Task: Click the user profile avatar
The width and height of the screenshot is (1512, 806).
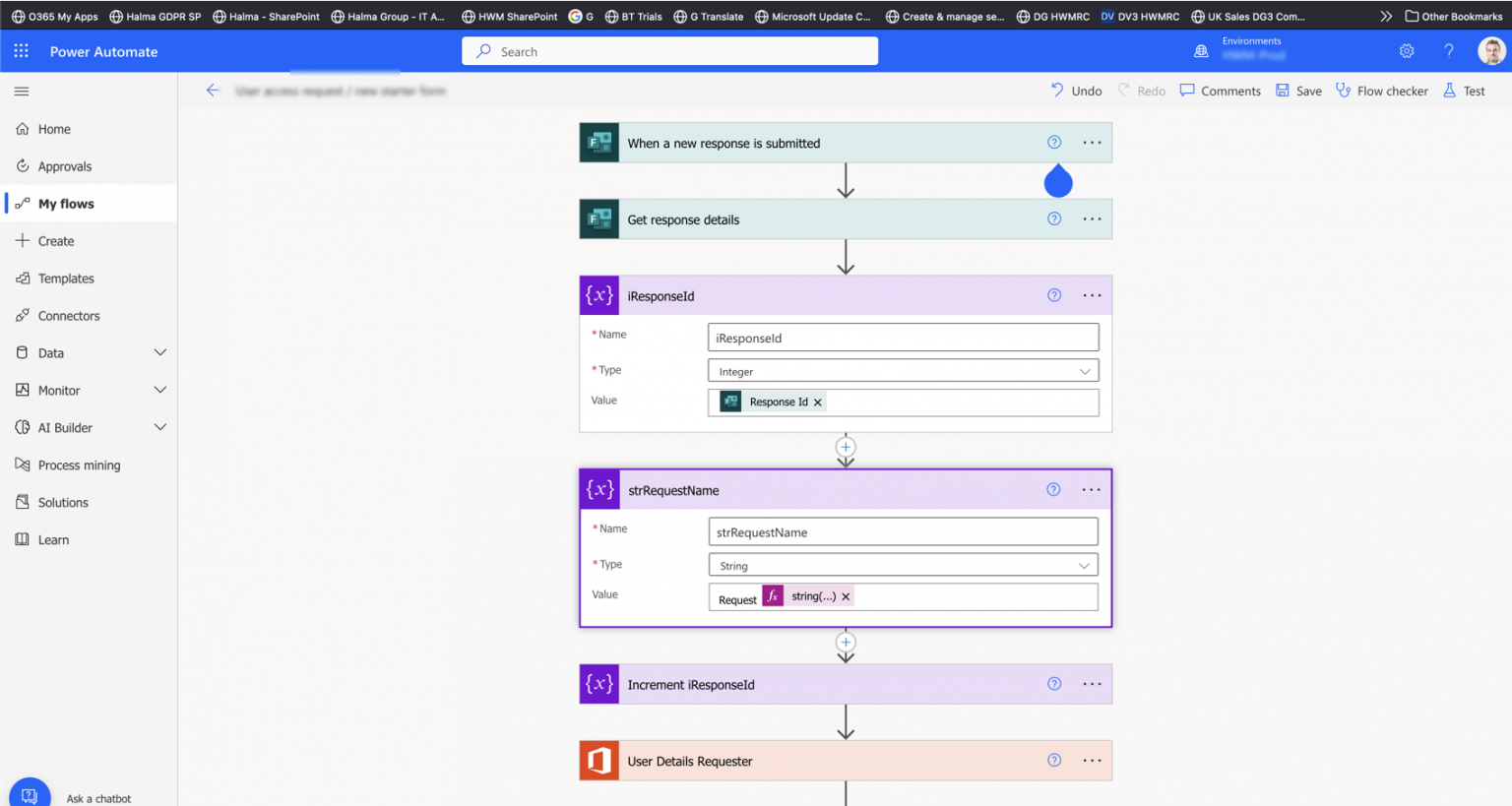Action: point(1491,50)
